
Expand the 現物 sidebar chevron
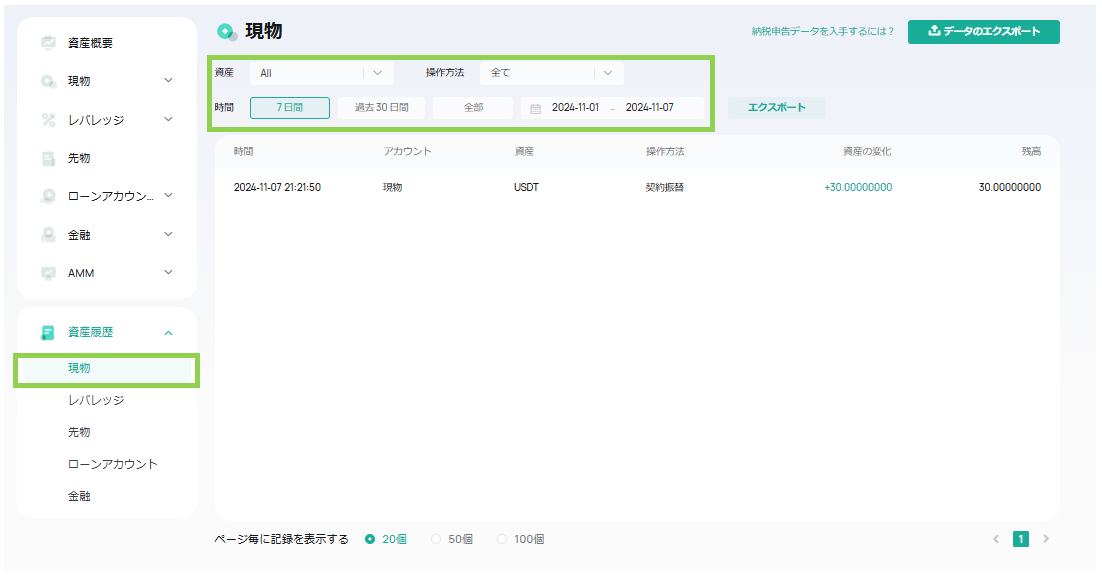(x=169, y=81)
